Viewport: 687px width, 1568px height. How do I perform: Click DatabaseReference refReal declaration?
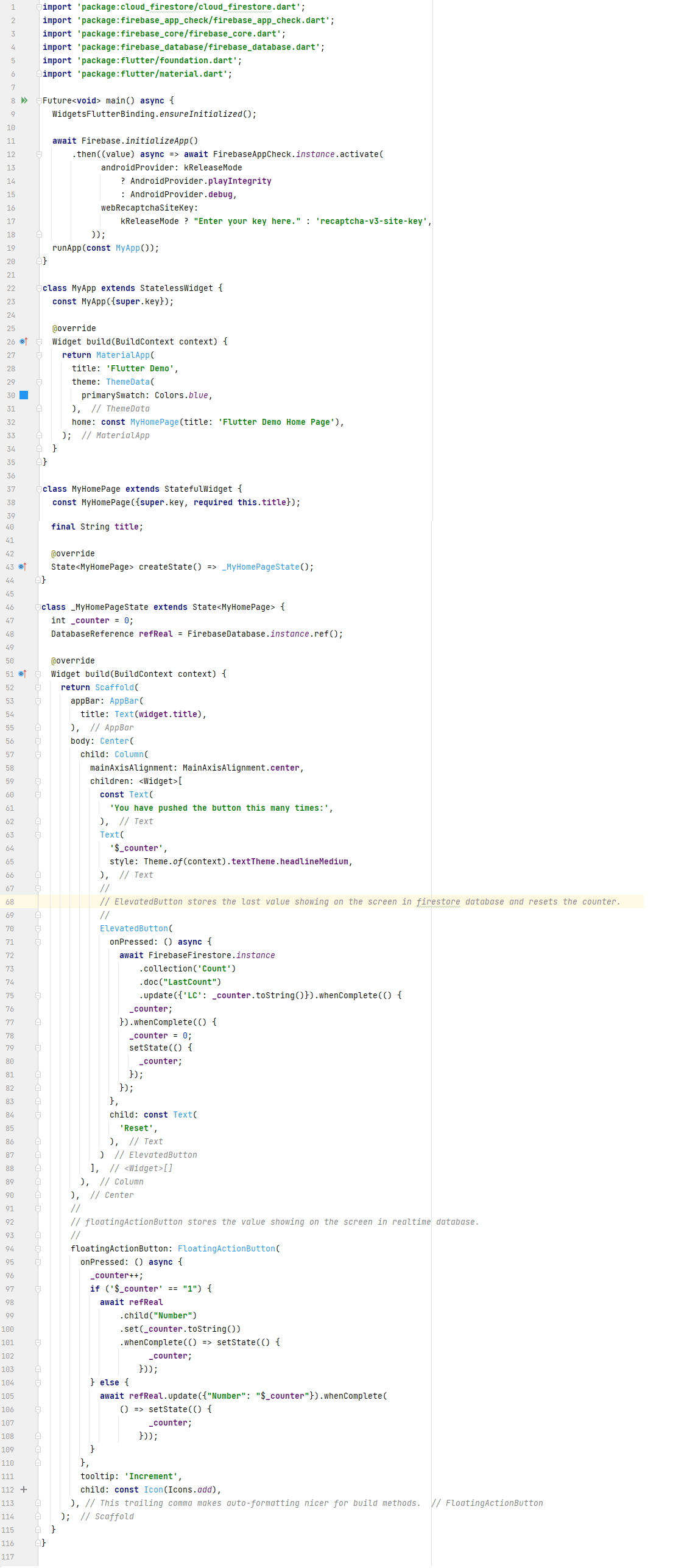[197, 634]
